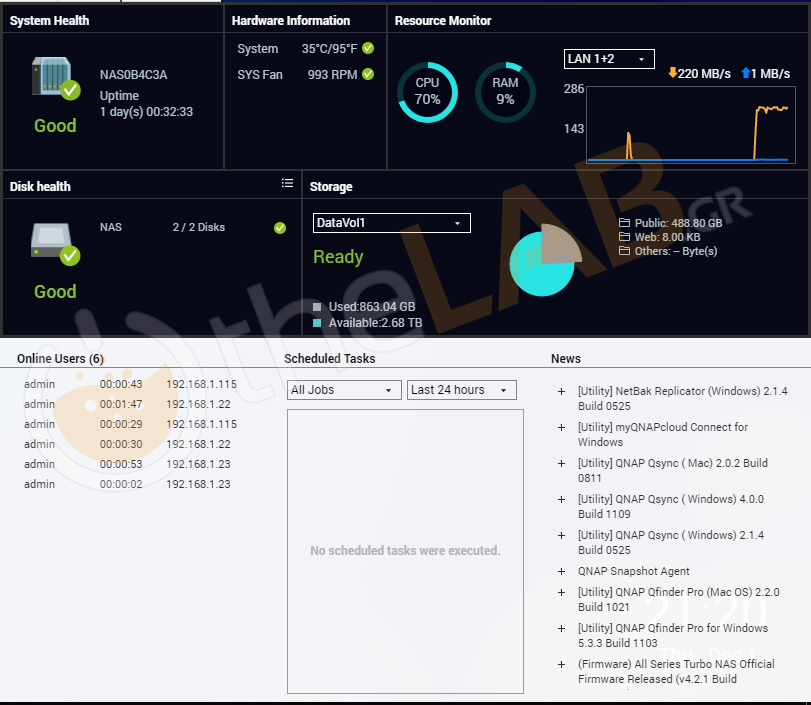Click the uptime value 1 day(s) 00:32:33
Viewport: 811px width, 705px height.
tap(146, 112)
